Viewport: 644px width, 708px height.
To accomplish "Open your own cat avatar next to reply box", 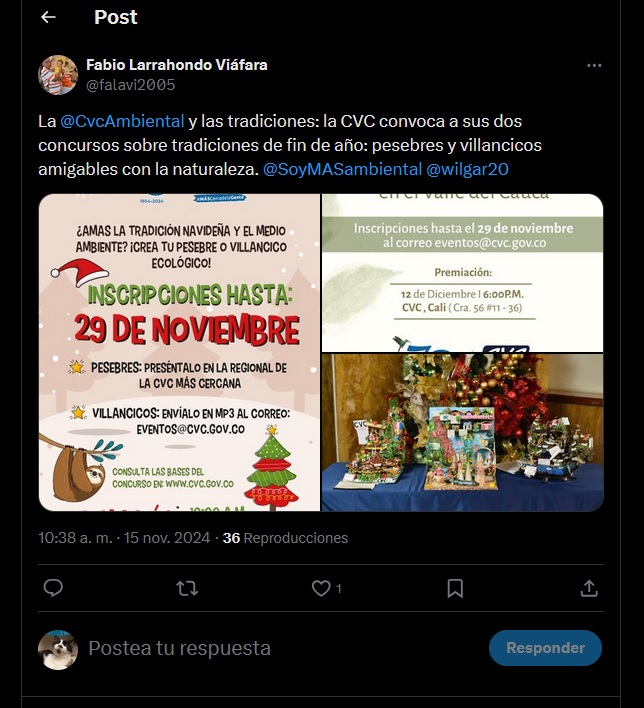I will click(x=58, y=650).
